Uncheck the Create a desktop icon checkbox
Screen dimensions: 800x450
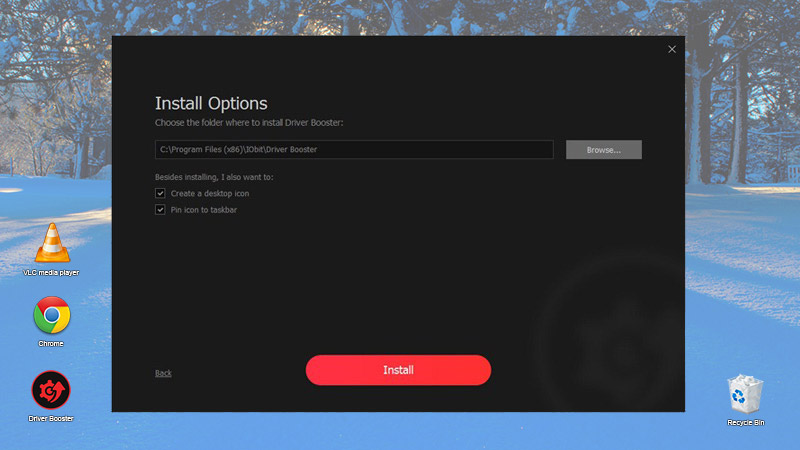pos(160,193)
